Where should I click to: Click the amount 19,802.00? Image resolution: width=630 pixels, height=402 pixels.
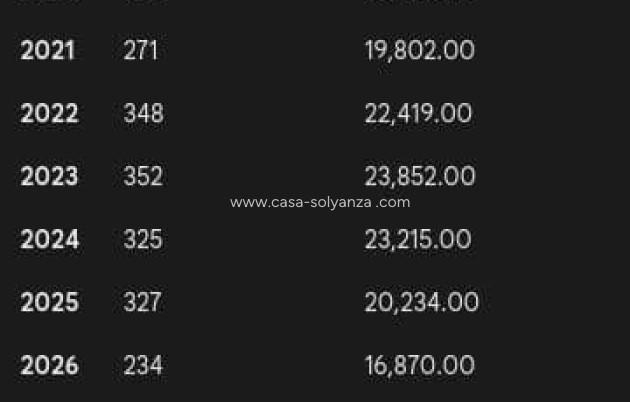420,50
